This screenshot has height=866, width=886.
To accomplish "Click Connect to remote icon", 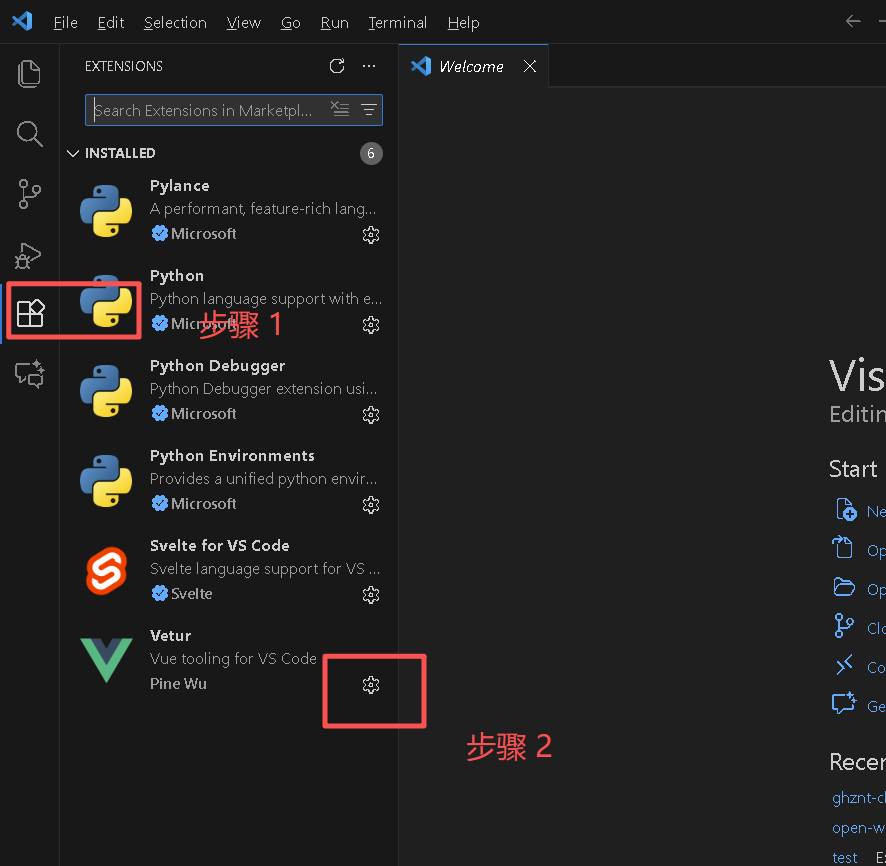I will (x=844, y=665).
